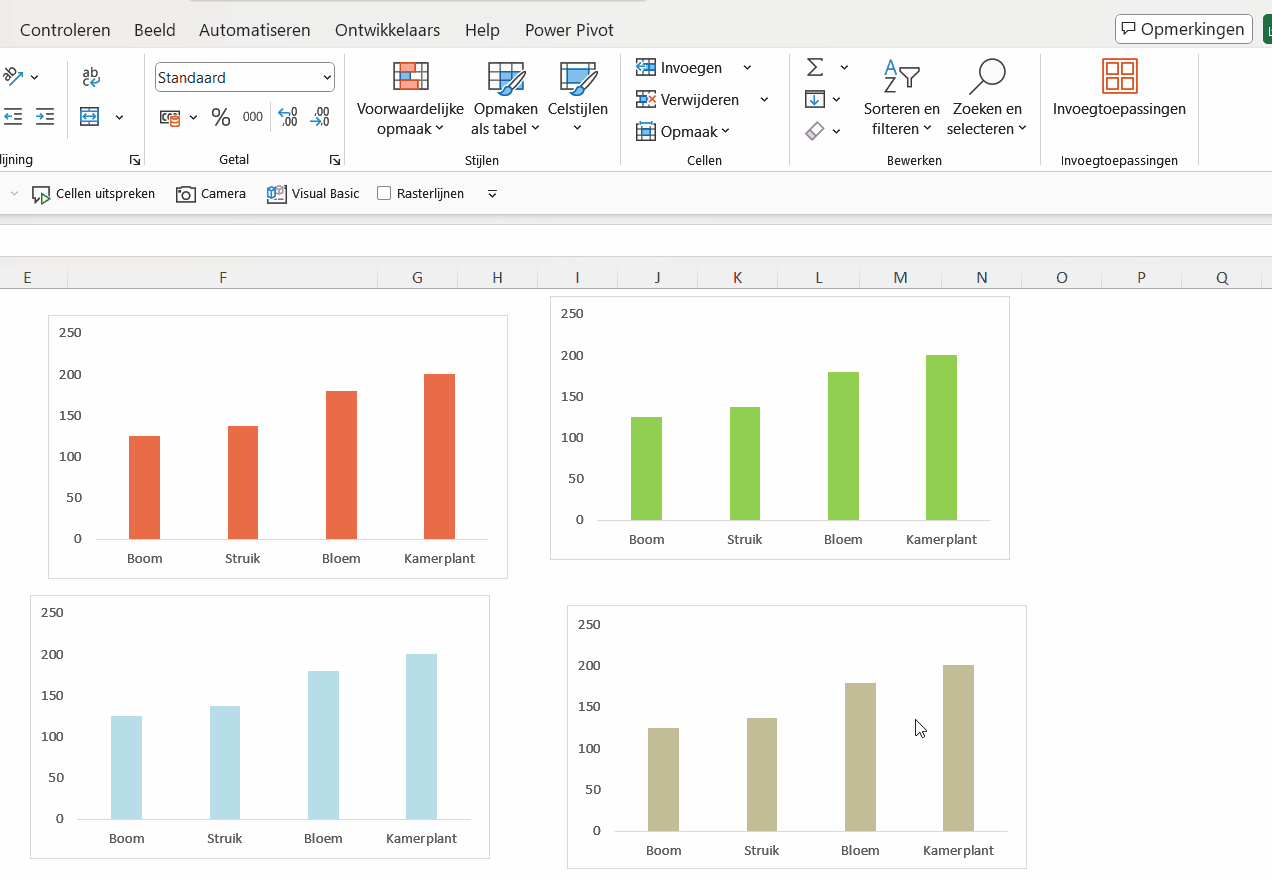Click the wrap text icon
The height and width of the screenshot is (880, 1272).
[91, 76]
